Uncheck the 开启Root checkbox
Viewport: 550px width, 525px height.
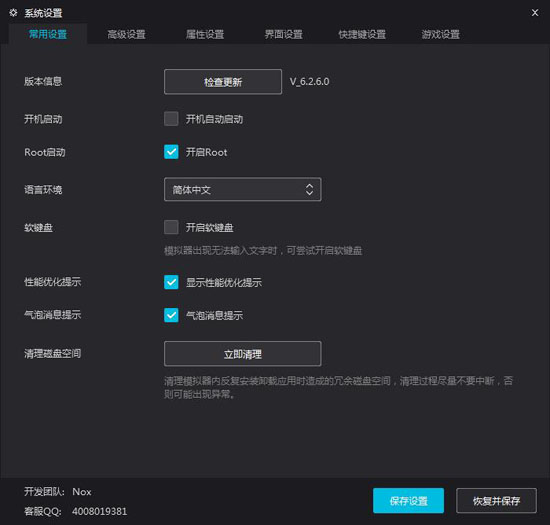pos(171,152)
